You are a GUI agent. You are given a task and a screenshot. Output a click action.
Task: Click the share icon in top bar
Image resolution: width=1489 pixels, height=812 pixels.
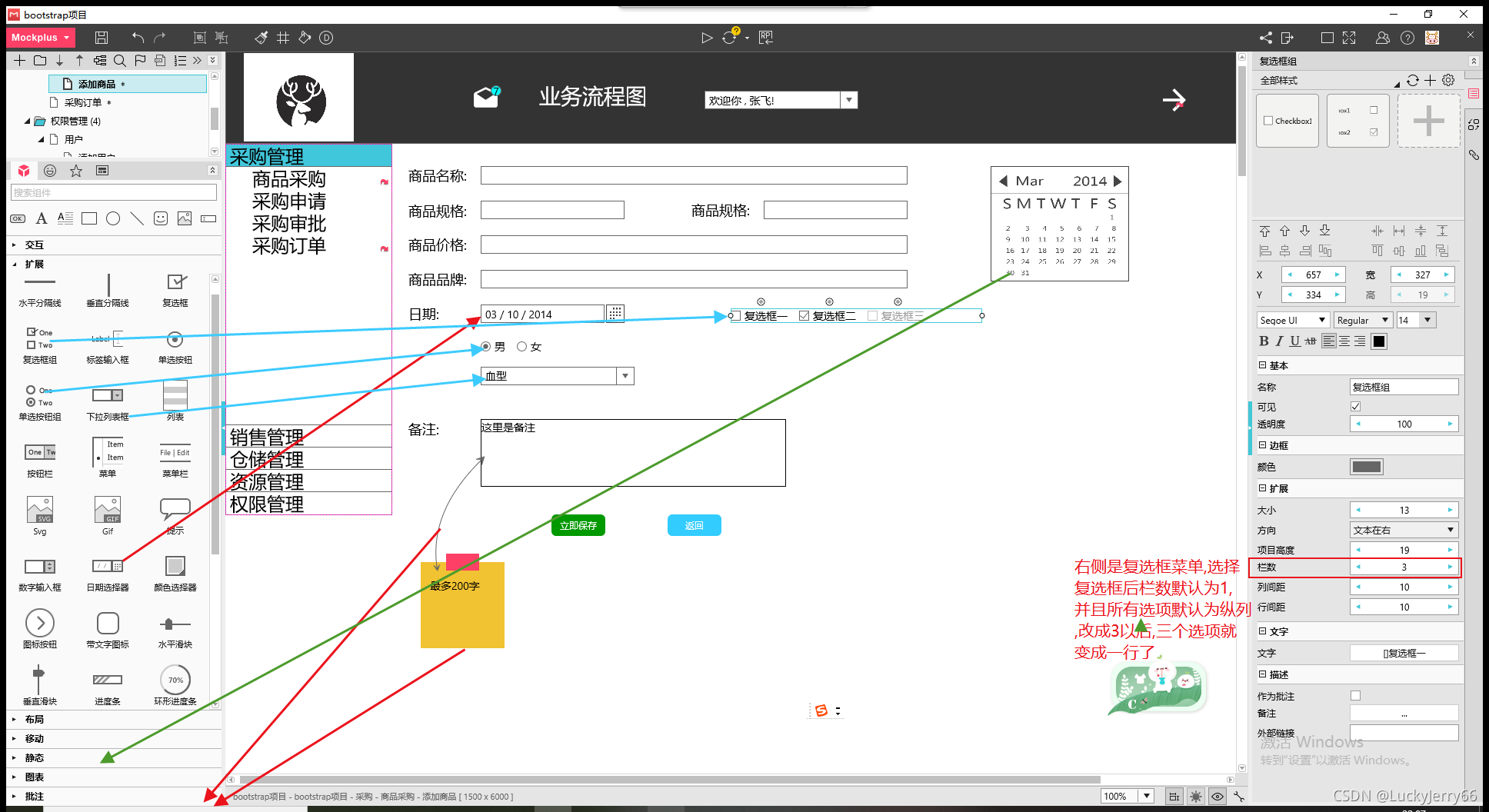pyautogui.click(x=1266, y=38)
